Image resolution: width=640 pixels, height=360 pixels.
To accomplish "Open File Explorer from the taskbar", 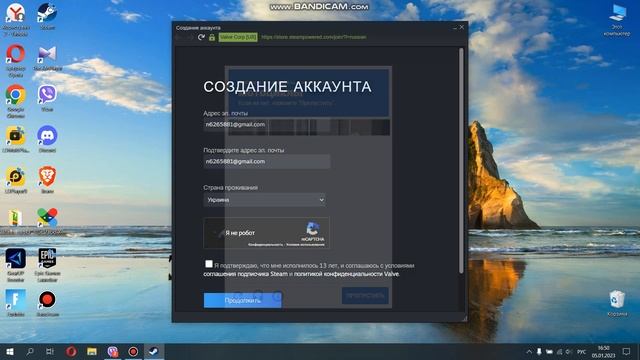I will point(92,351).
